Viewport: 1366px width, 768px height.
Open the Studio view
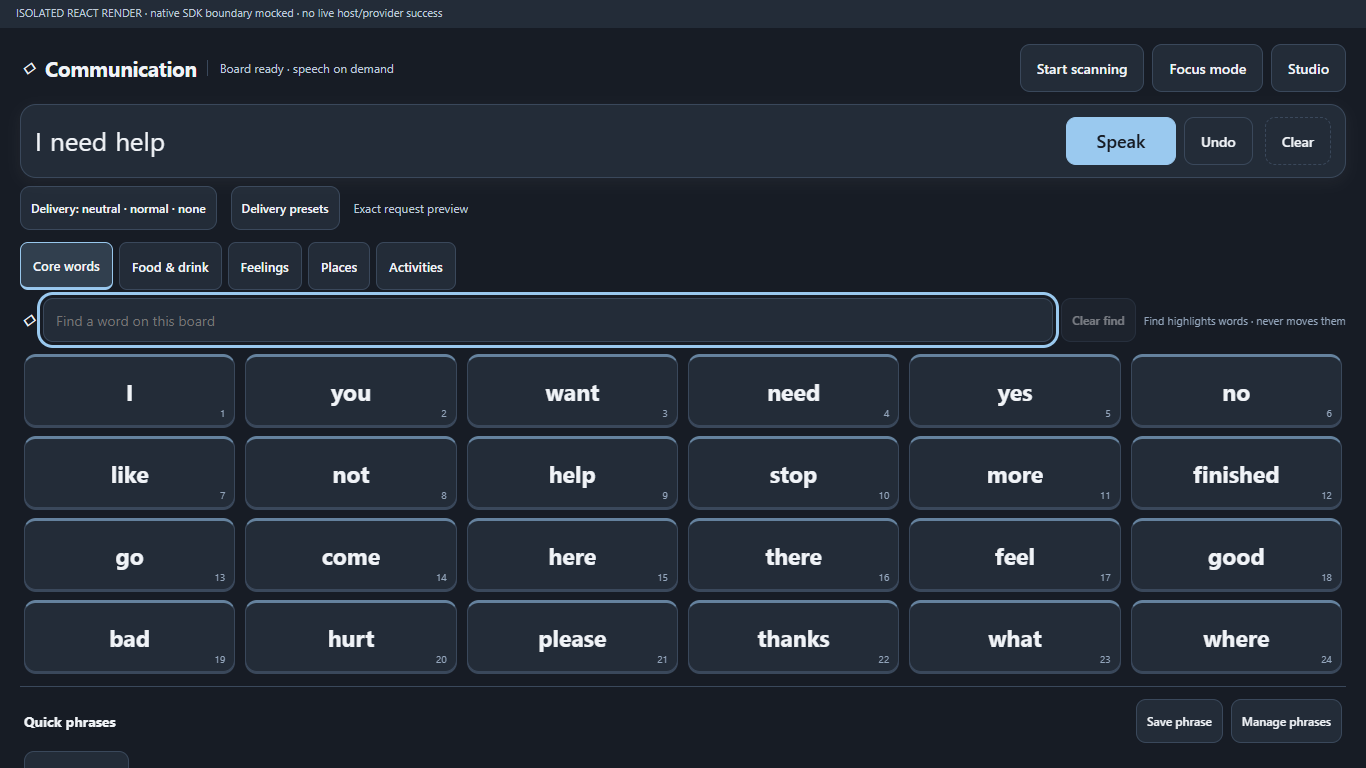click(x=1308, y=69)
